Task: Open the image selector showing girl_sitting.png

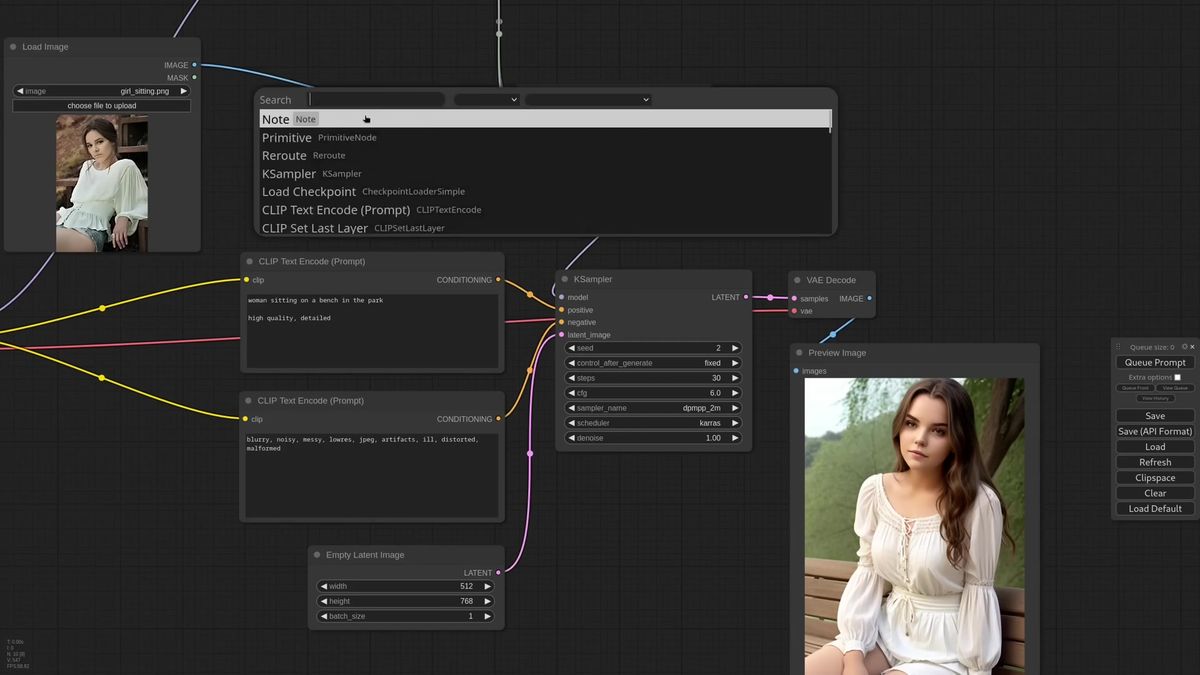Action: tap(101, 91)
